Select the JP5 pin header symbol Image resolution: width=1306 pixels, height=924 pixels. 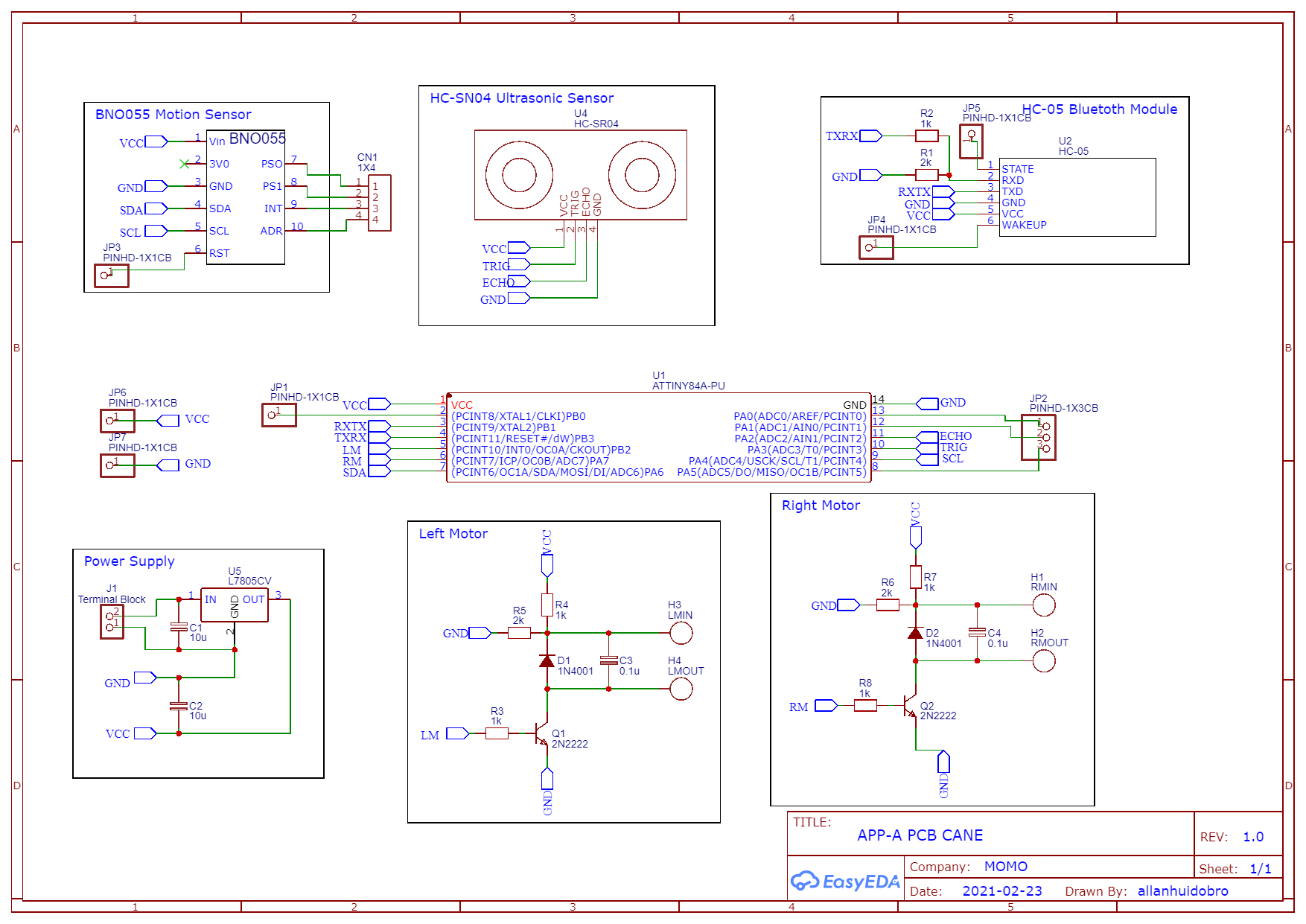pyautogui.click(x=971, y=141)
